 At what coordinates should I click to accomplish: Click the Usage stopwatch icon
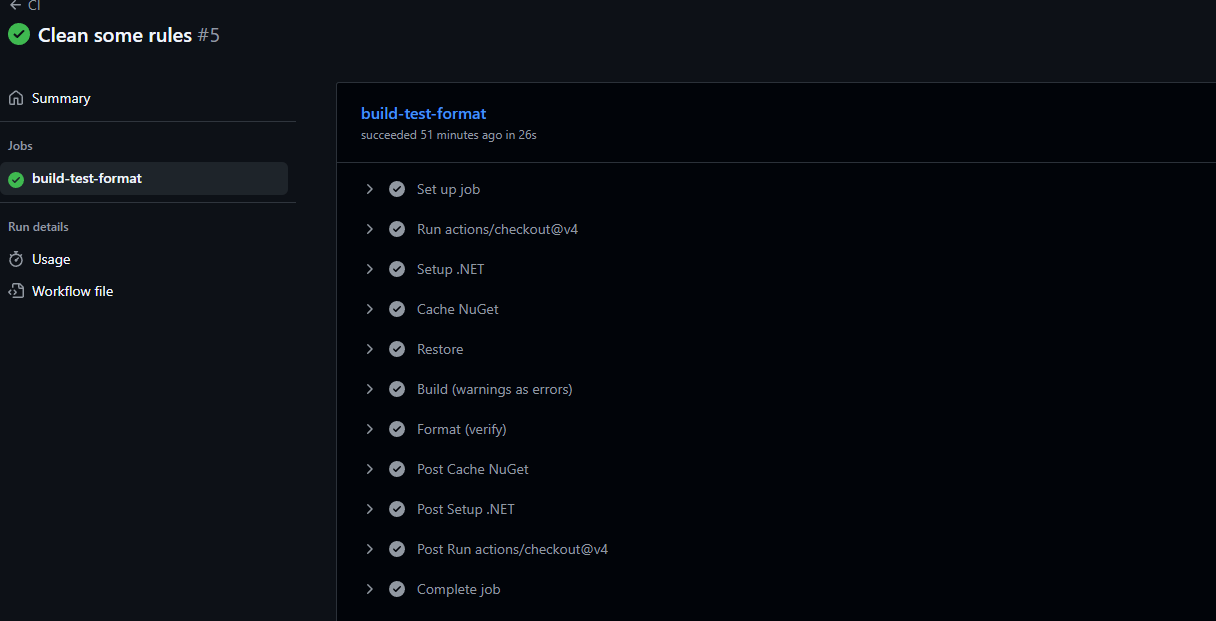[16, 259]
